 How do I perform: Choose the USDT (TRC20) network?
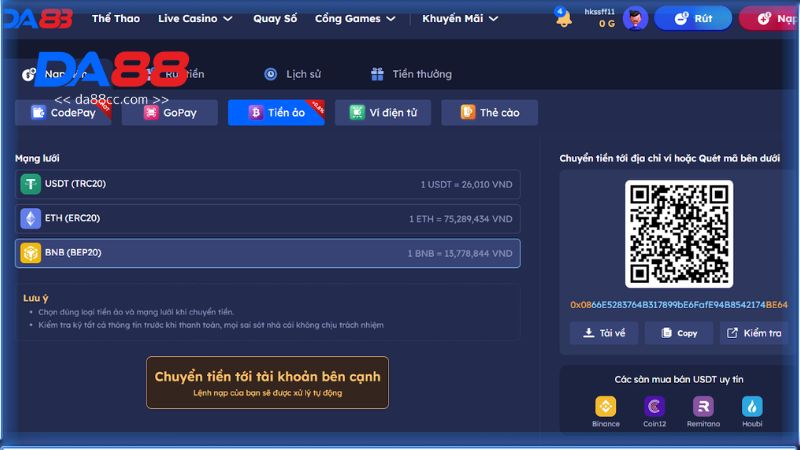click(268, 184)
